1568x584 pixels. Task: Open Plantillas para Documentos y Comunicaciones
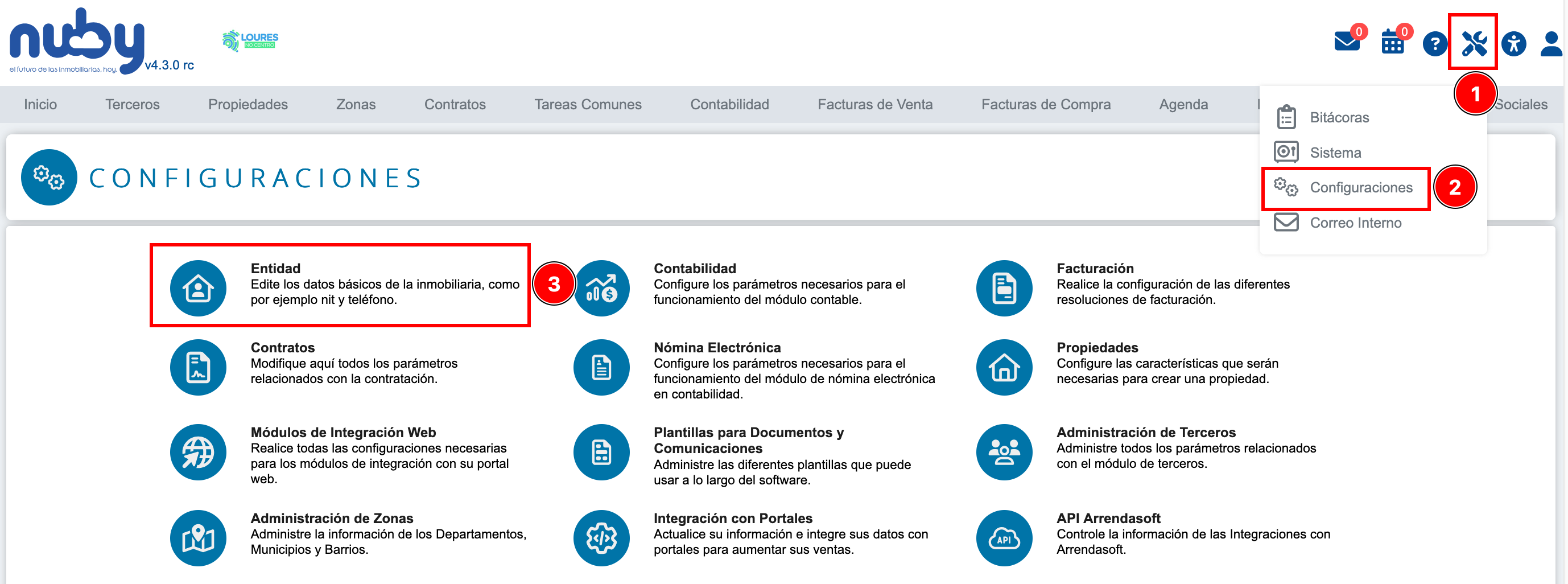pos(749,439)
